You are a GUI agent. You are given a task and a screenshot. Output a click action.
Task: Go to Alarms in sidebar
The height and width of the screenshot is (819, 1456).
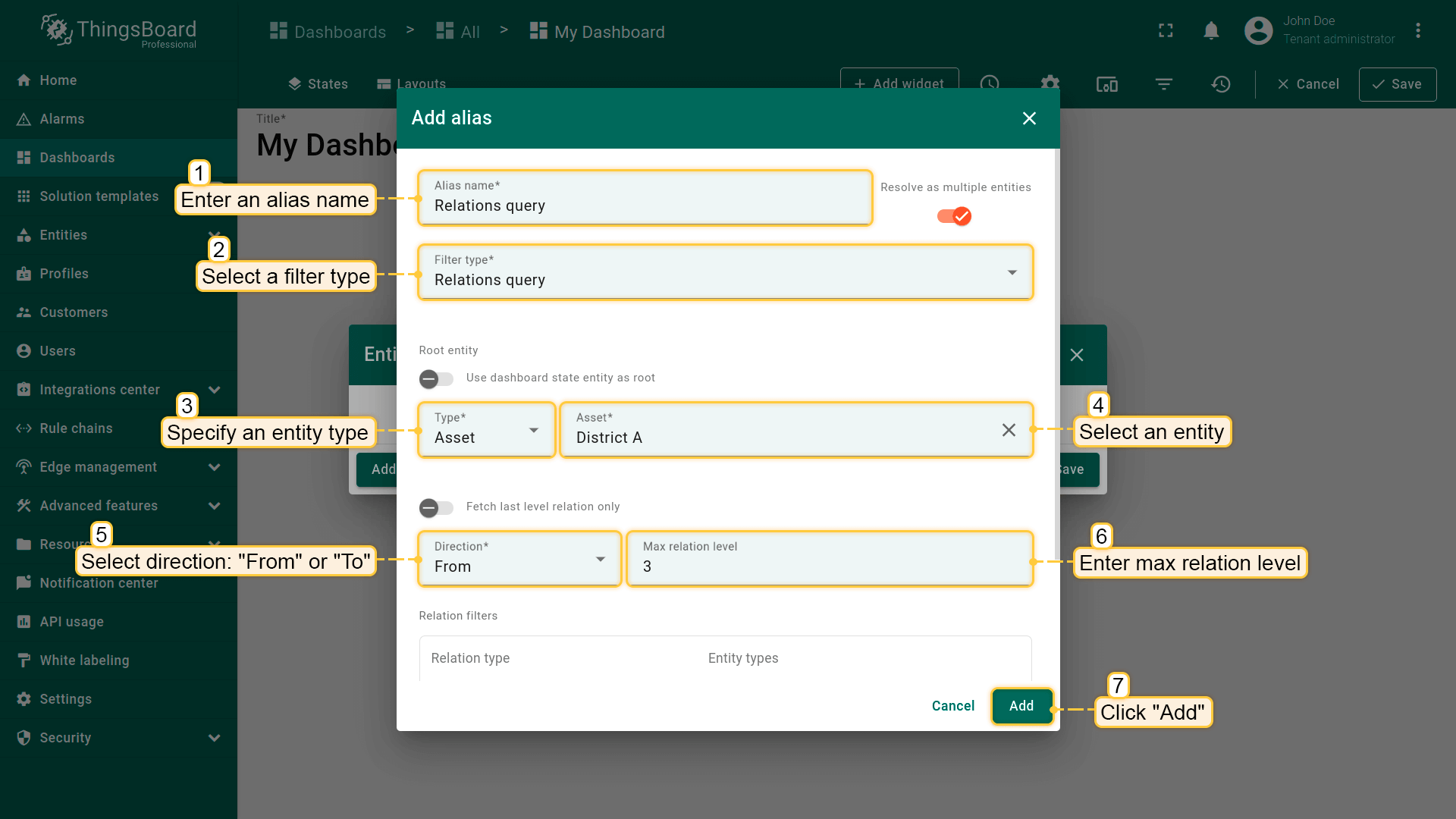point(61,119)
